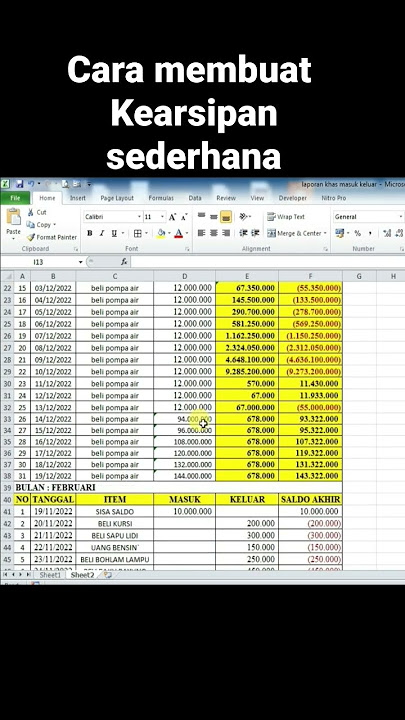This screenshot has width=405, height=720.
Task: Click Merge & Center button
Action: click(294, 233)
